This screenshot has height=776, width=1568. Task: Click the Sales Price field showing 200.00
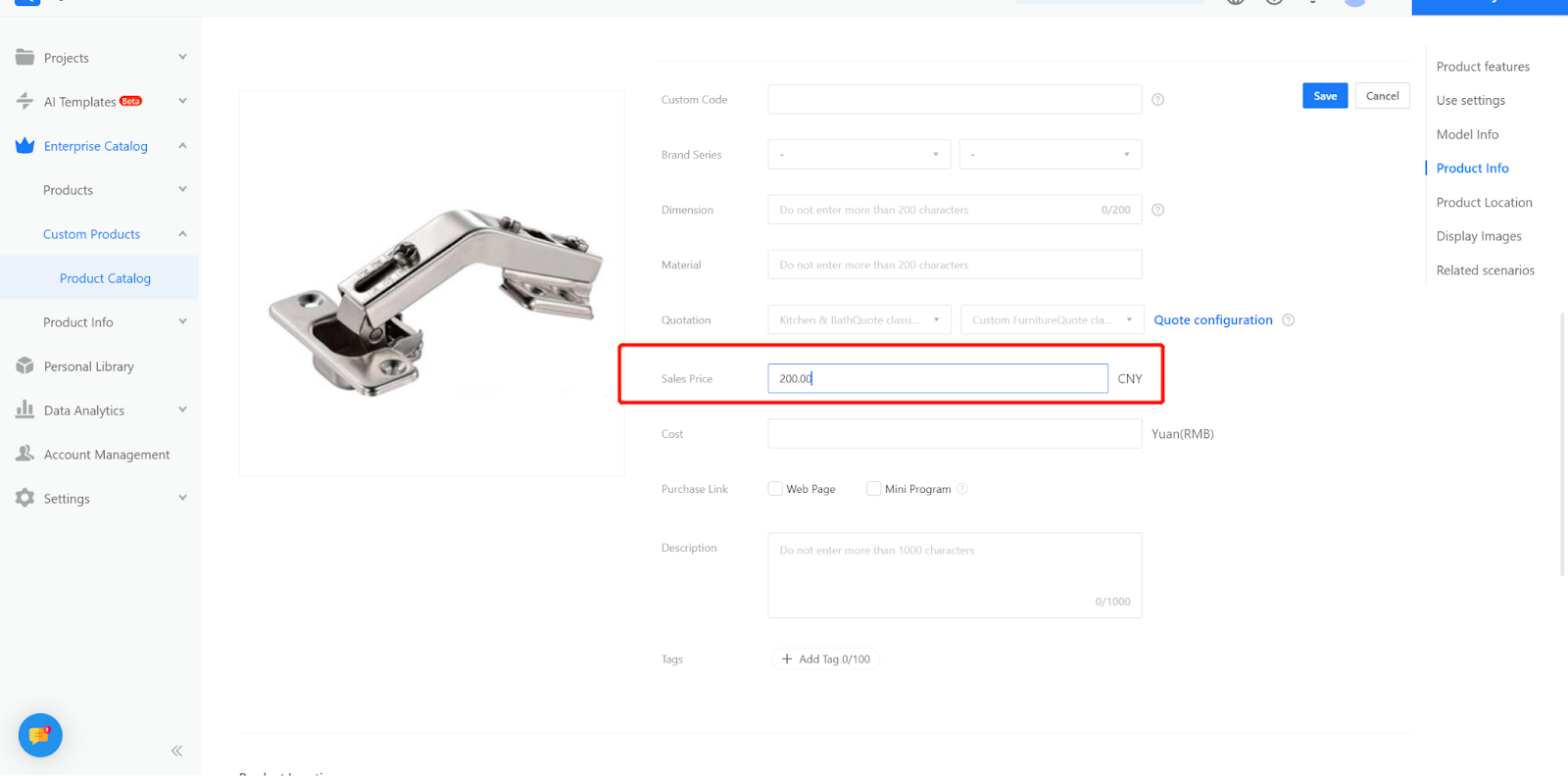[x=938, y=378]
